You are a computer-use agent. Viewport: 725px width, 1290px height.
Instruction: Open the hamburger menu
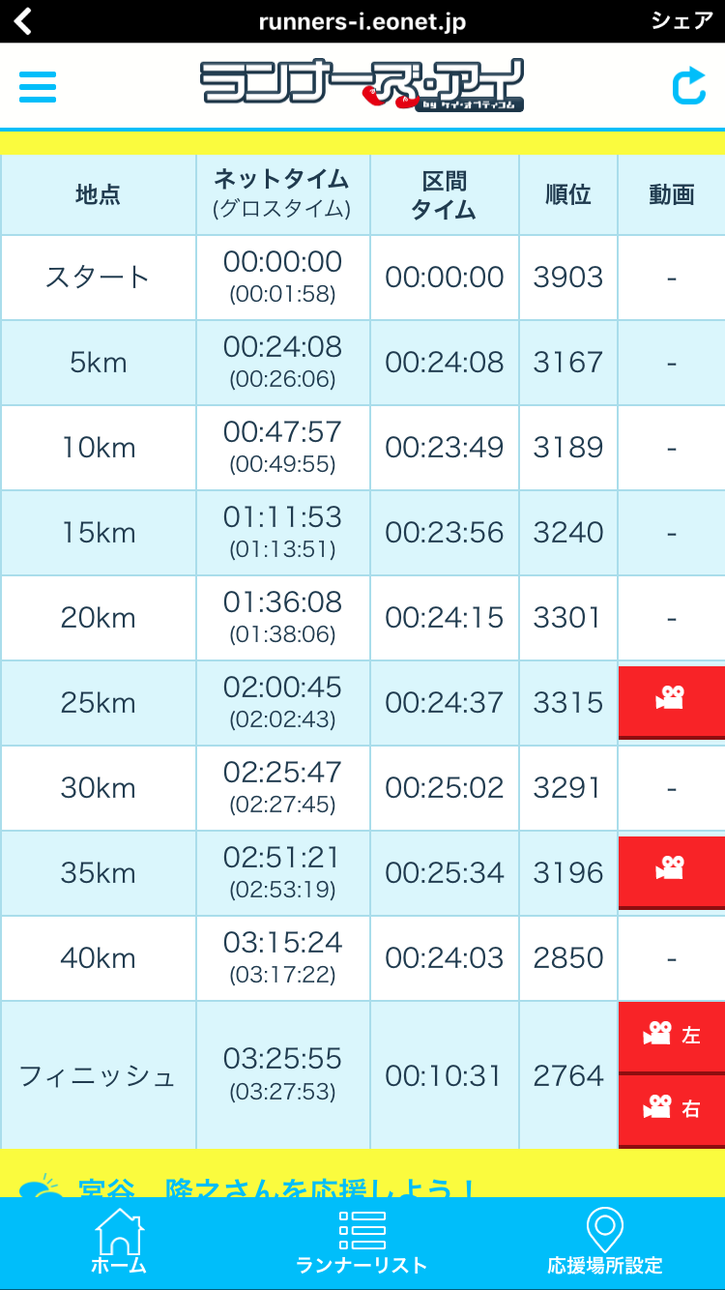(37, 87)
